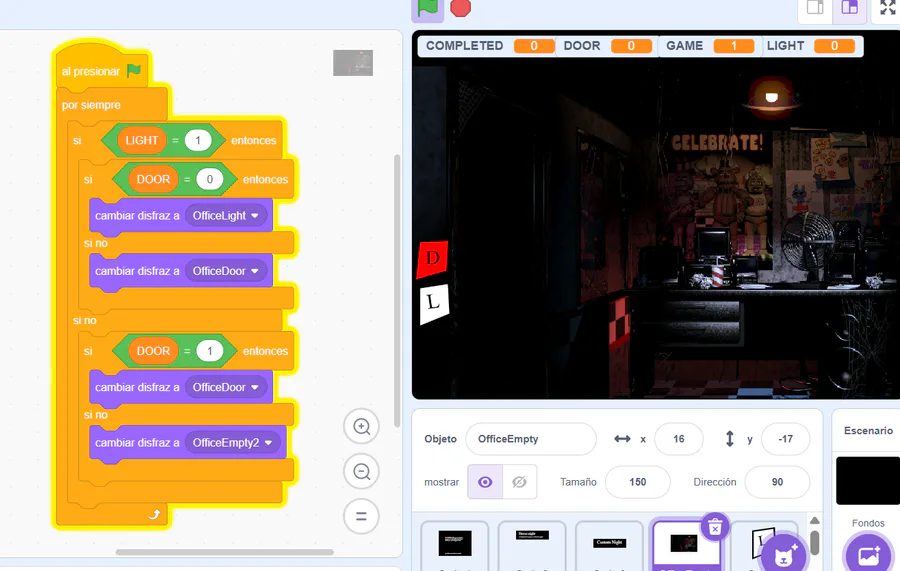Click the DOOR variable in DOOR = 1

tap(153, 351)
